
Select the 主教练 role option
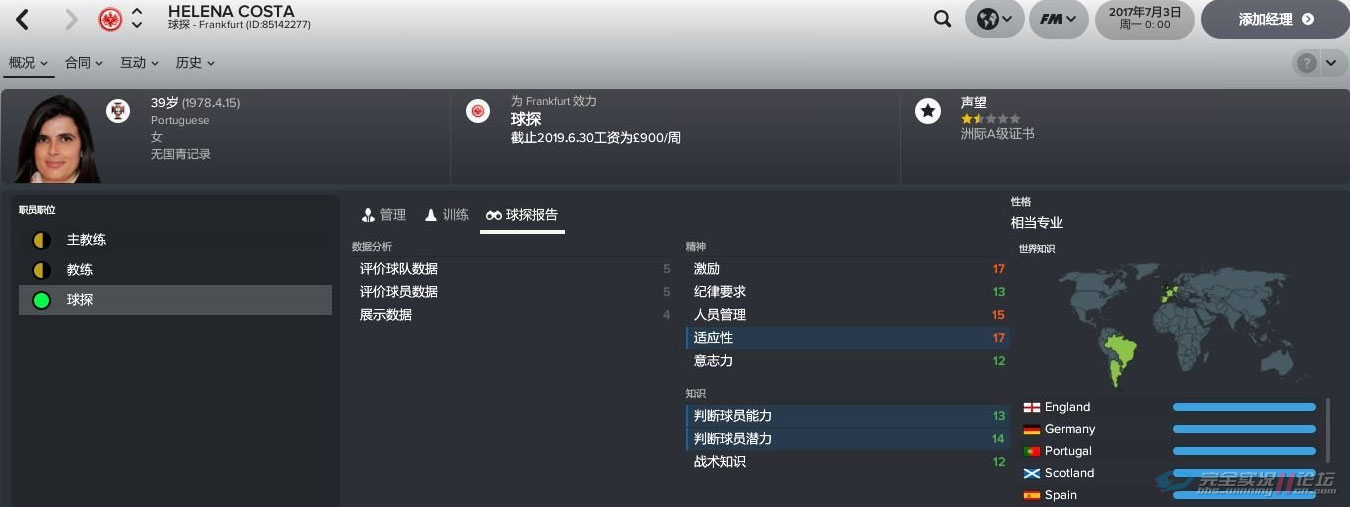[175, 240]
